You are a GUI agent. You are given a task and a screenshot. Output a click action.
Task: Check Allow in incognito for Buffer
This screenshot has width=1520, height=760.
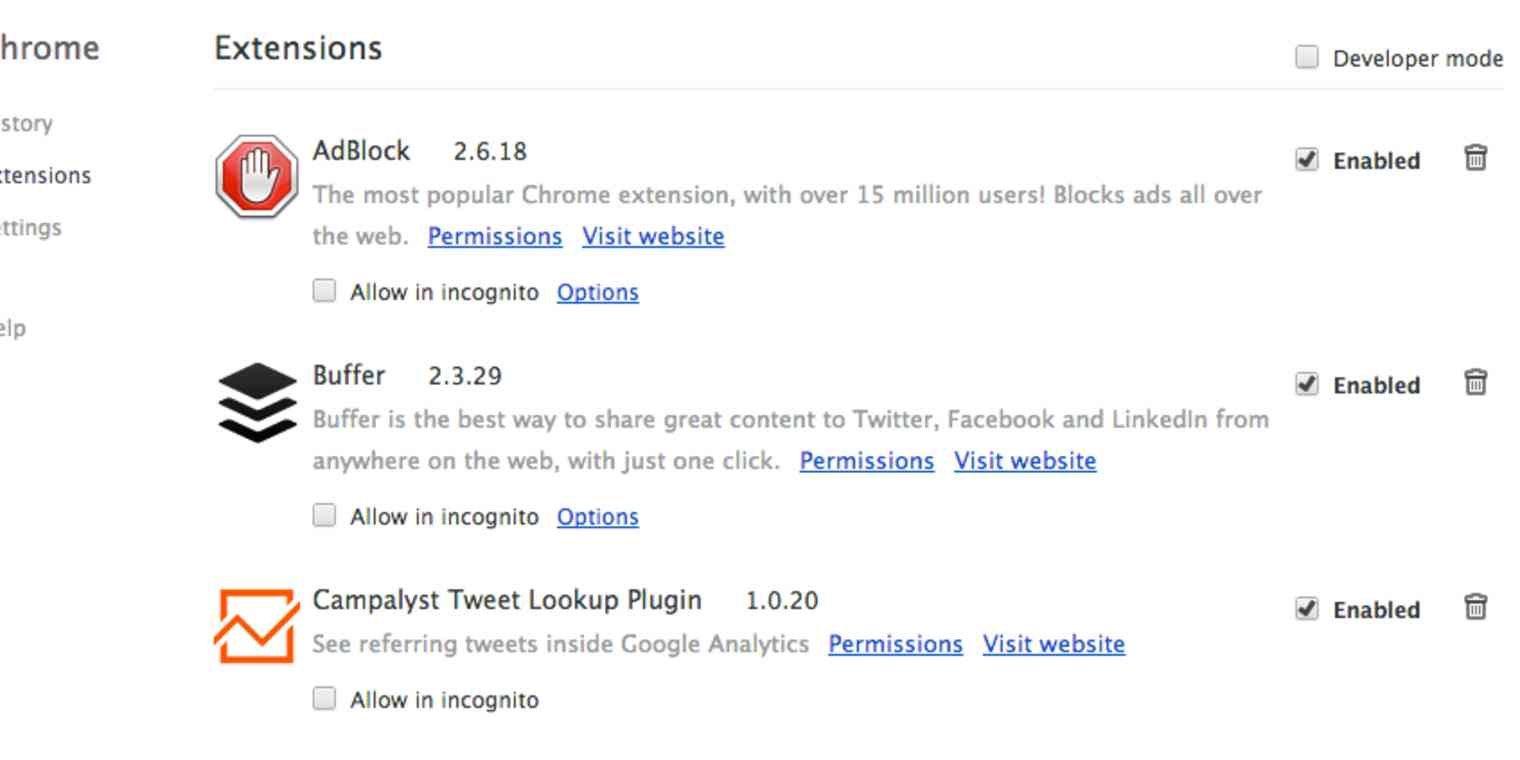pyautogui.click(x=323, y=514)
